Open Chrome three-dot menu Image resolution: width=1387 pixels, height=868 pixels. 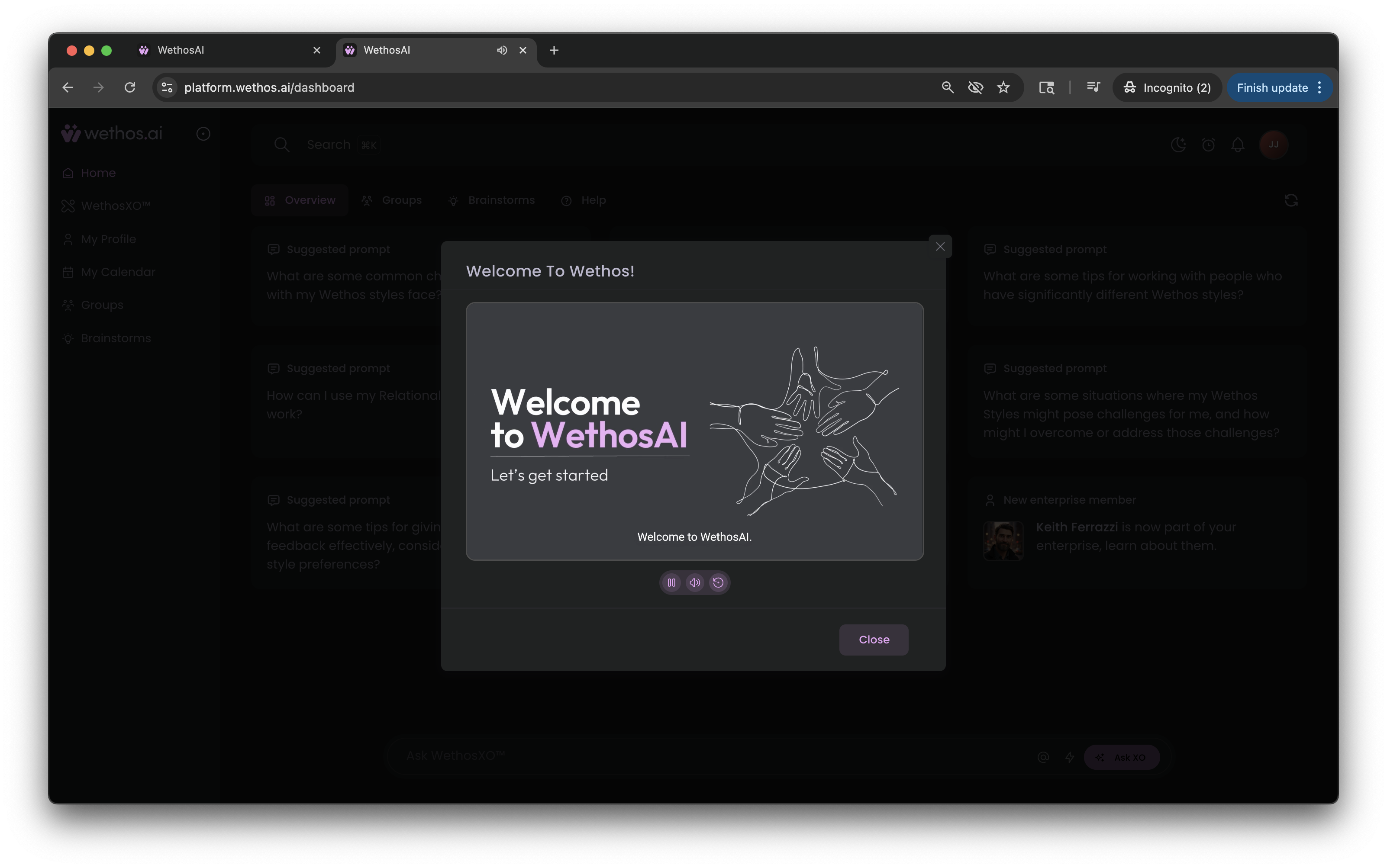pyautogui.click(x=1319, y=87)
